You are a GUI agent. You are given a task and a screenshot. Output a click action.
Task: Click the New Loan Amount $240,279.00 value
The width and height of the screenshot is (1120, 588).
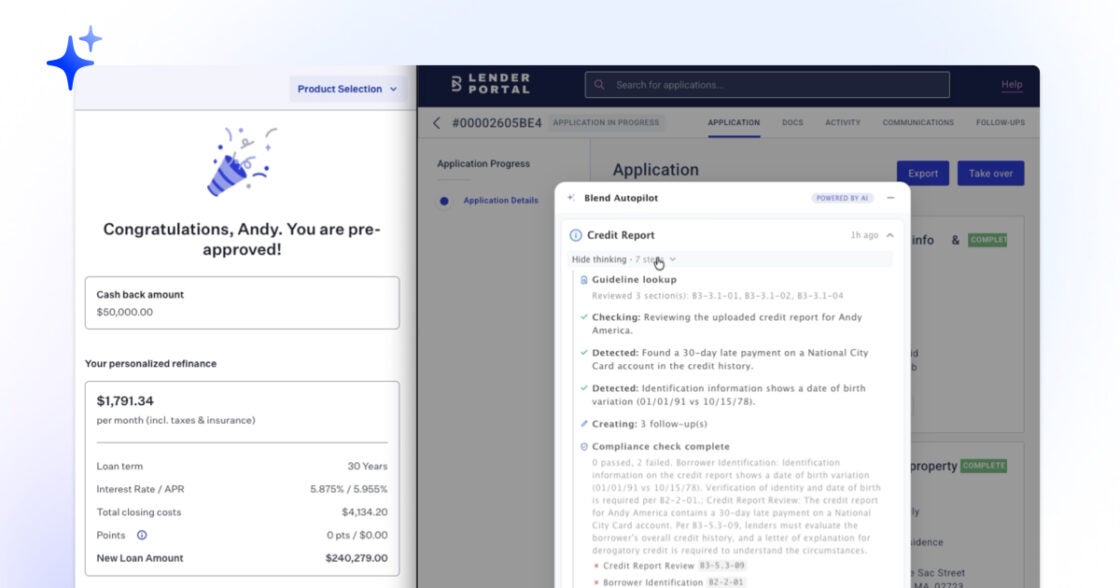(x=356, y=558)
